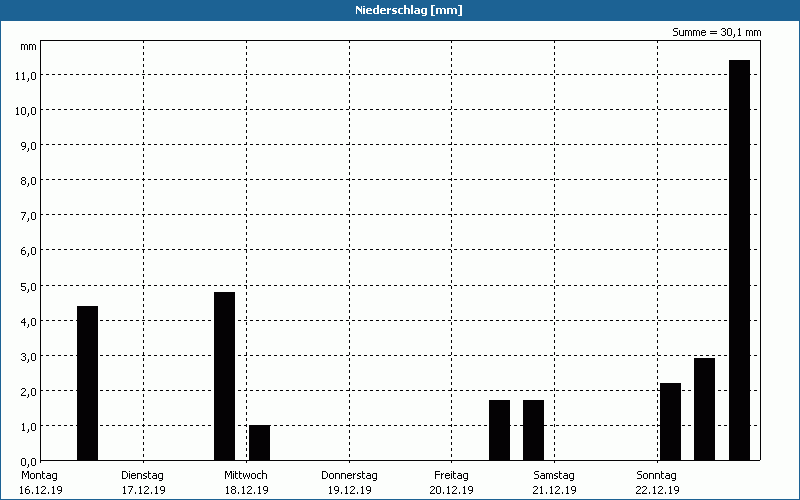Click the '5,0' y-axis value
The image size is (800, 500).
(x=28, y=286)
